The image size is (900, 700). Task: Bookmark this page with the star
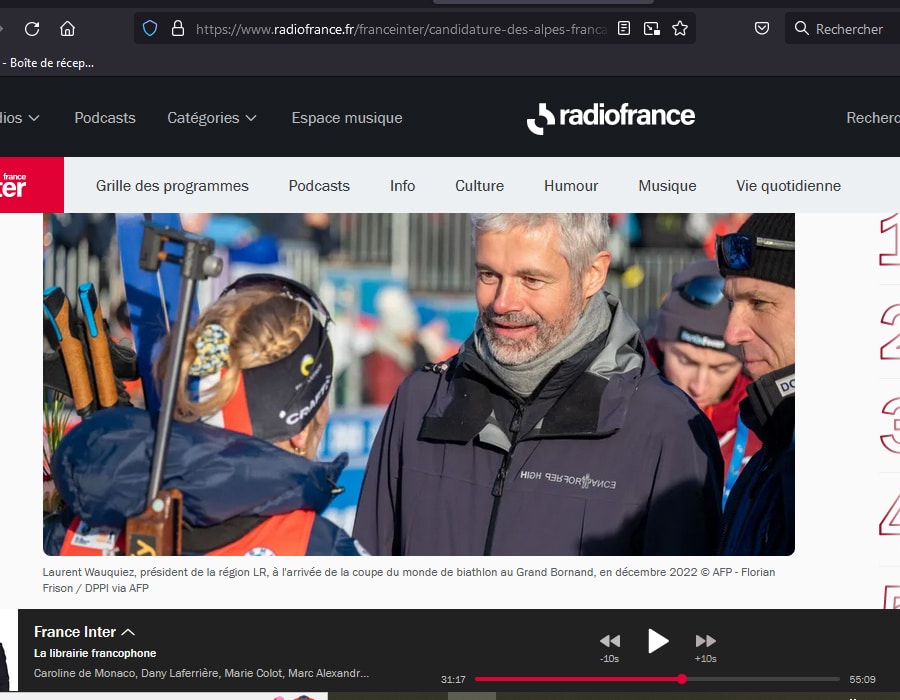pyautogui.click(x=680, y=28)
